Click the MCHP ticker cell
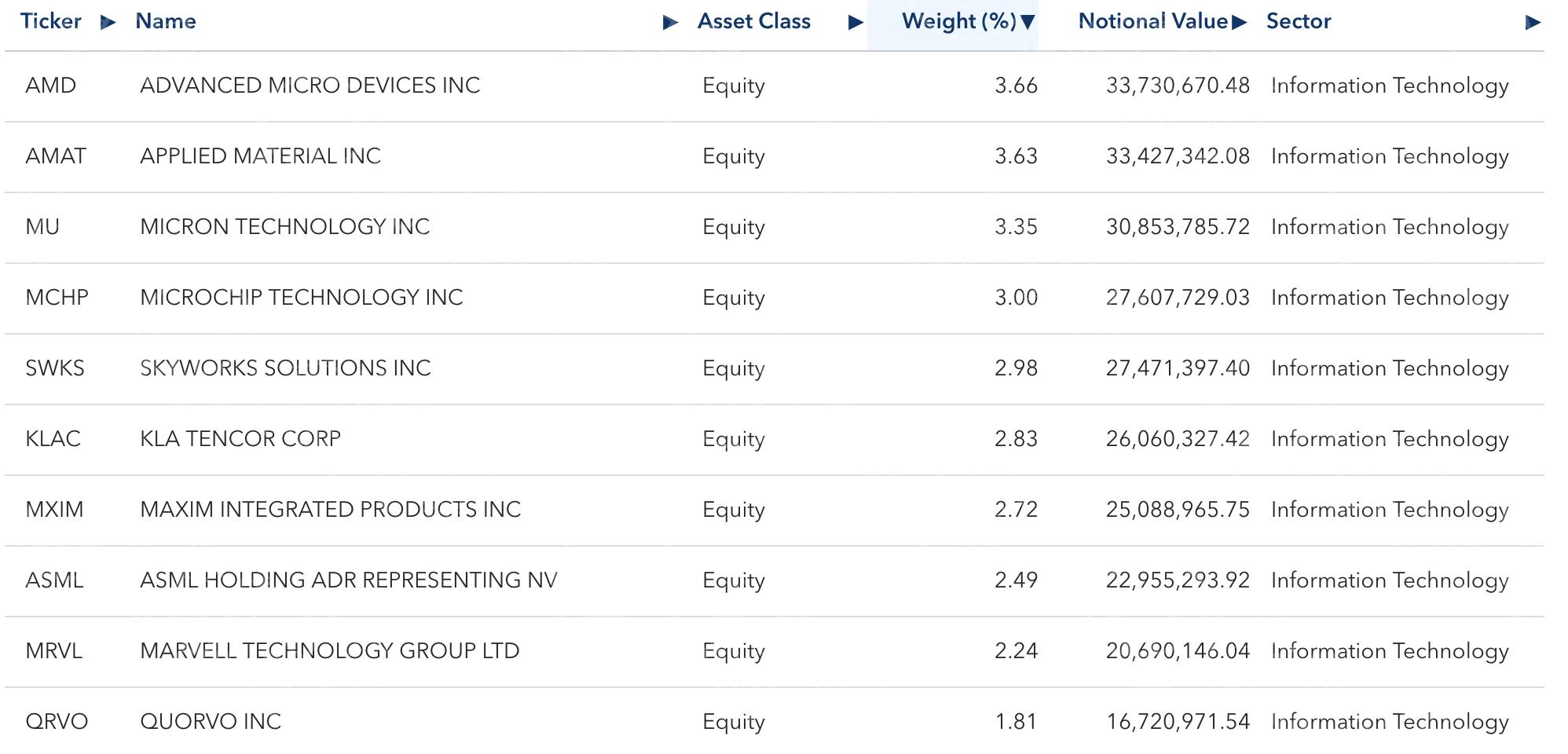 point(57,298)
